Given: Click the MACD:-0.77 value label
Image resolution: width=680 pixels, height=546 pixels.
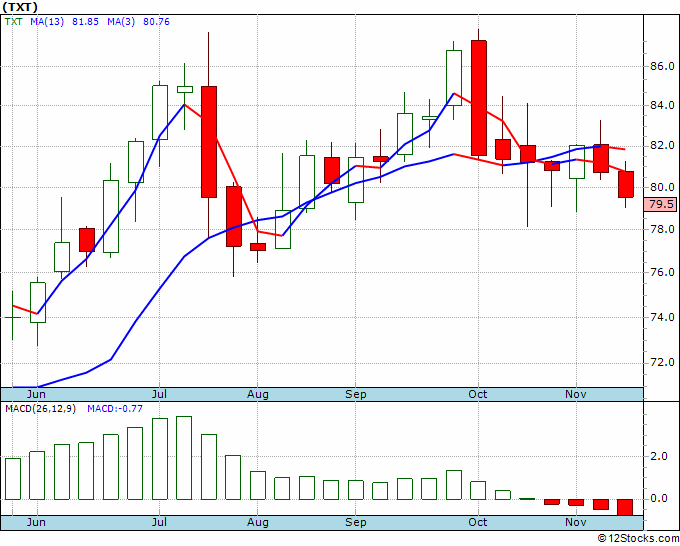Looking at the screenshot, I should click(115, 409).
